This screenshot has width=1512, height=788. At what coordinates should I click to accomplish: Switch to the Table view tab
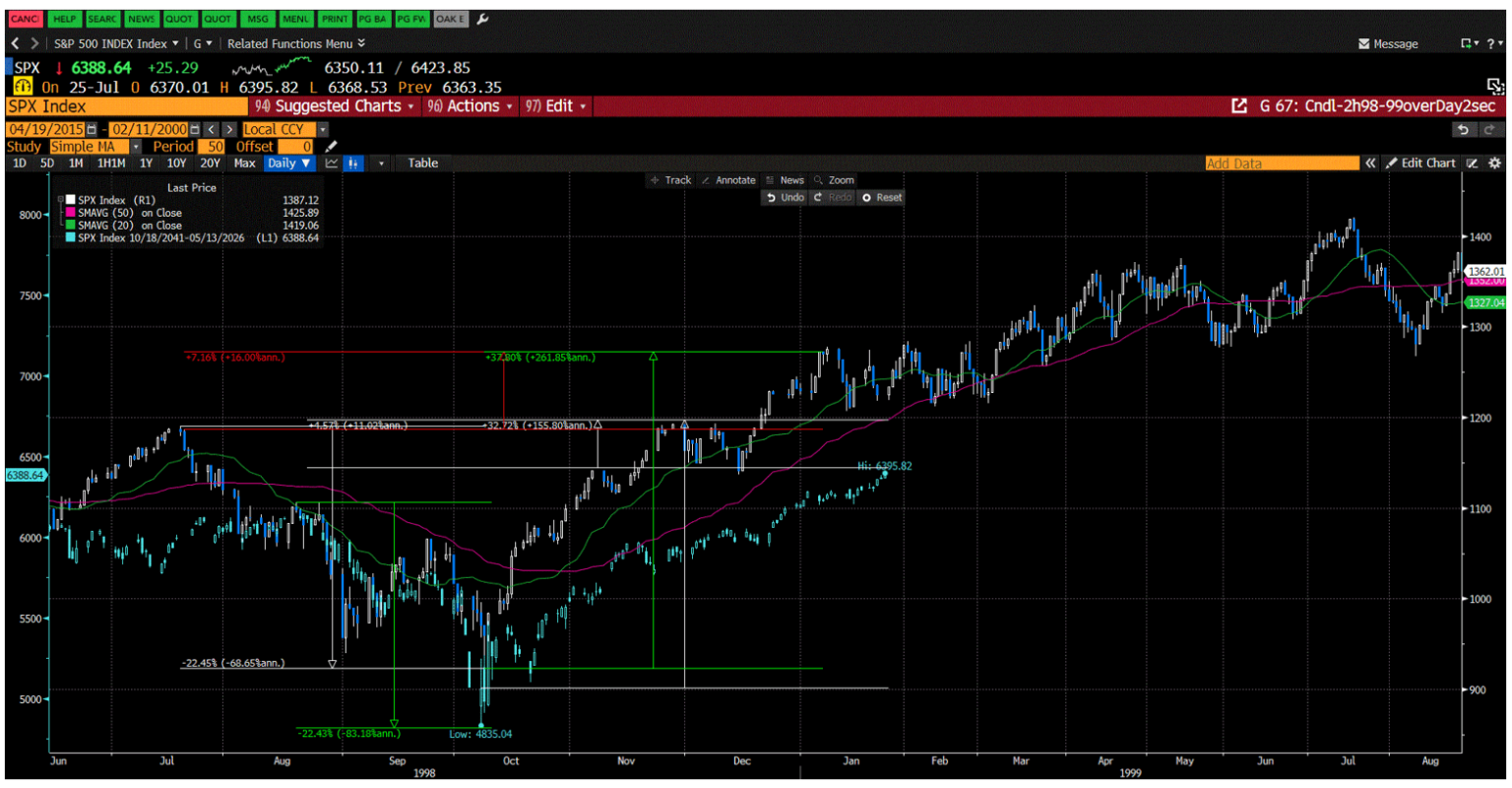422,164
